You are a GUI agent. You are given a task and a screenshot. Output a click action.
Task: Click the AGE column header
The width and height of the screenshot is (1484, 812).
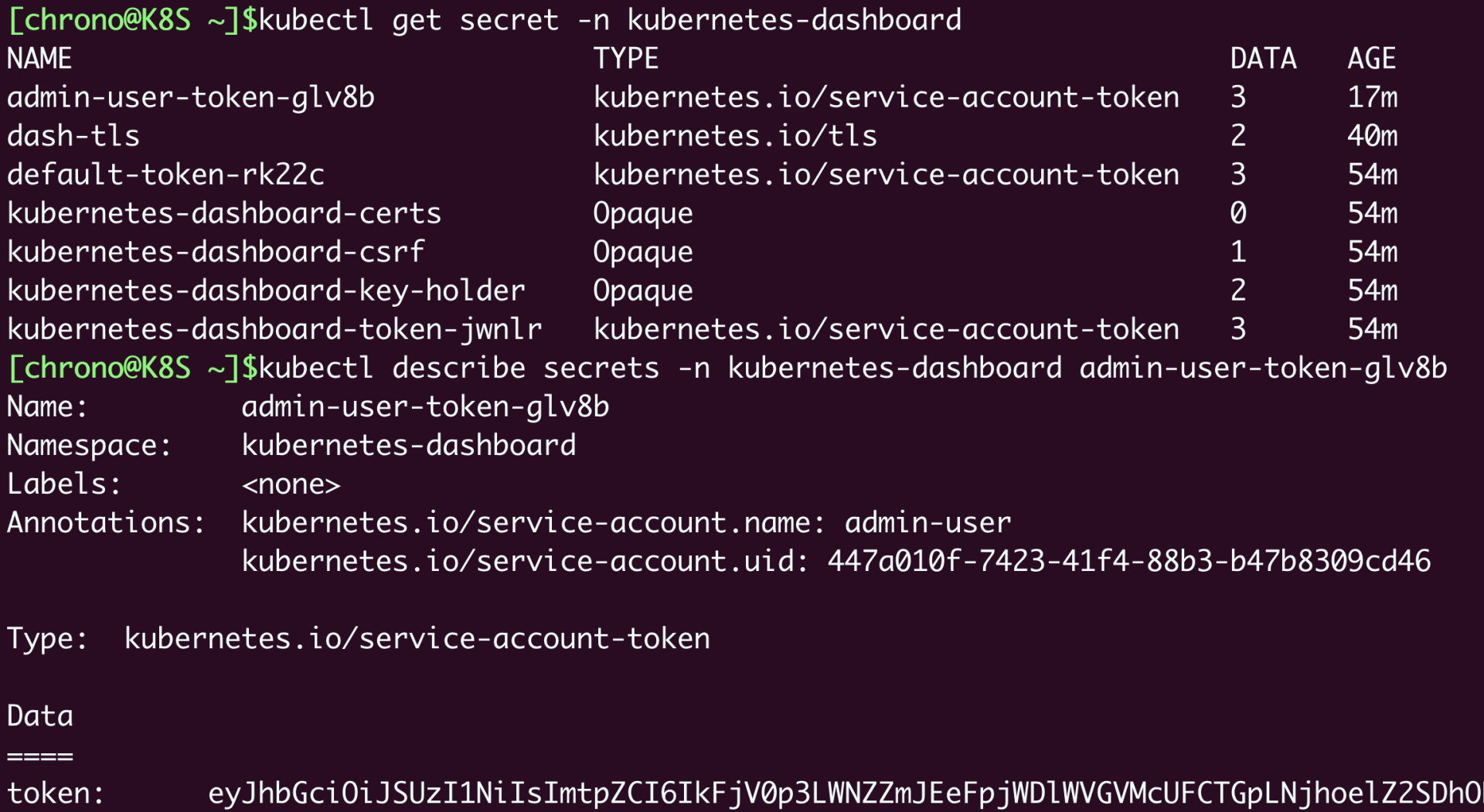1372,59
